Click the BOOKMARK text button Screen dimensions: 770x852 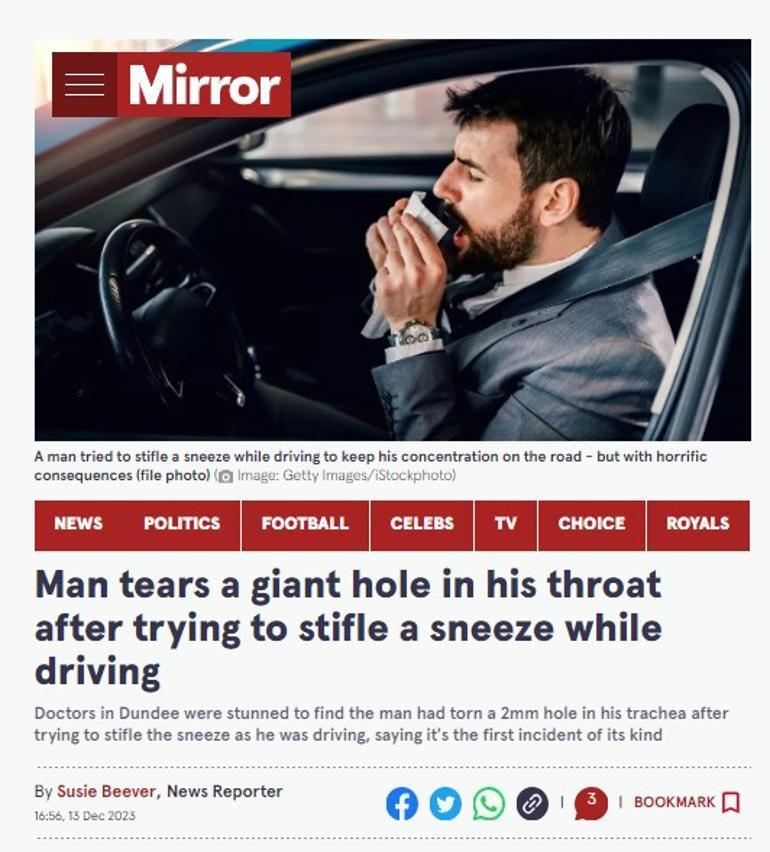pos(674,802)
